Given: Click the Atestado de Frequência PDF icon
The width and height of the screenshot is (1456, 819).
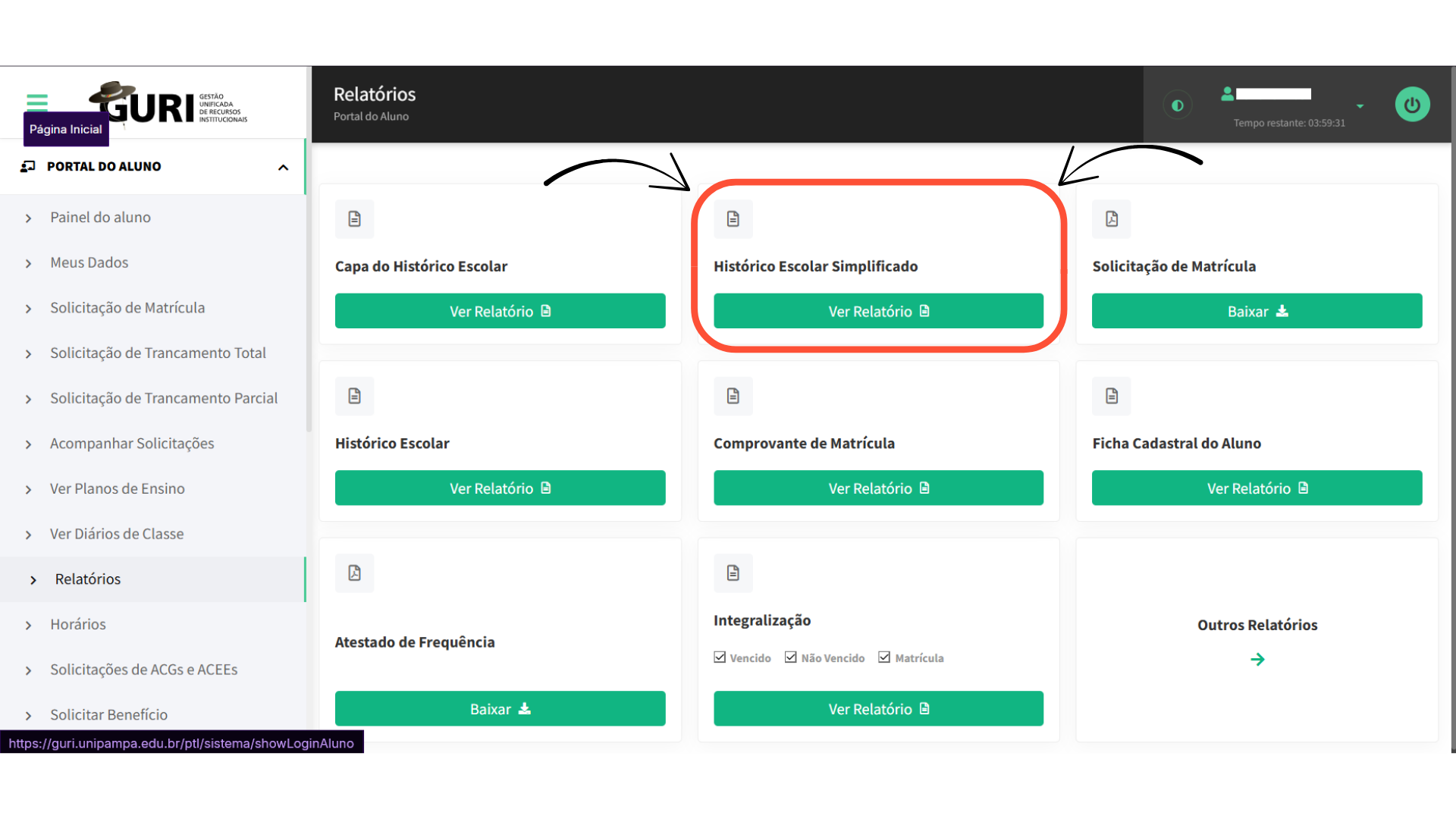Looking at the screenshot, I should pyautogui.click(x=354, y=573).
